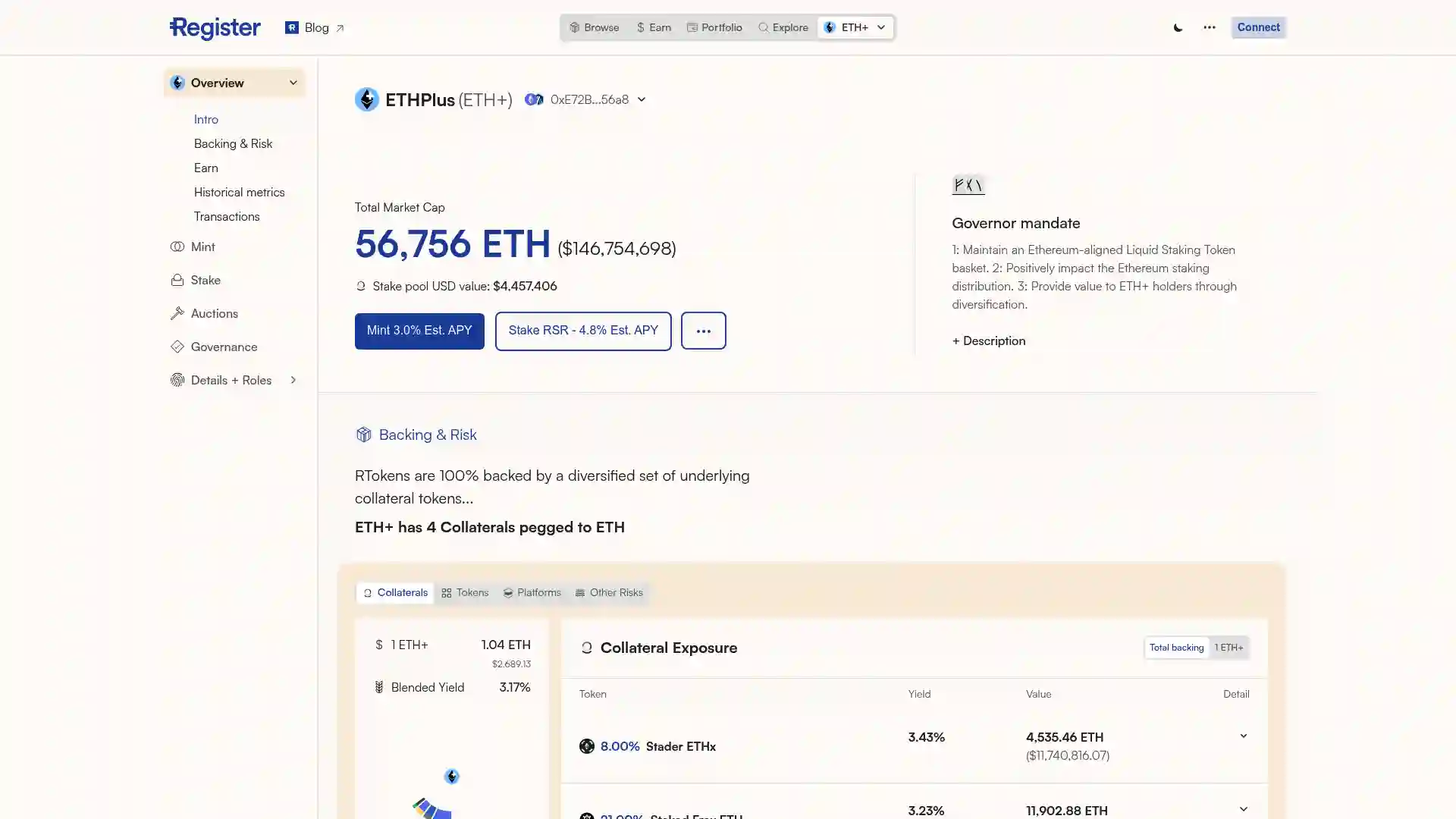The width and height of the screenshot is (1456, 819).
Task: Switch to 1 ETH+ toggle option
Action: pos(1228,648)
